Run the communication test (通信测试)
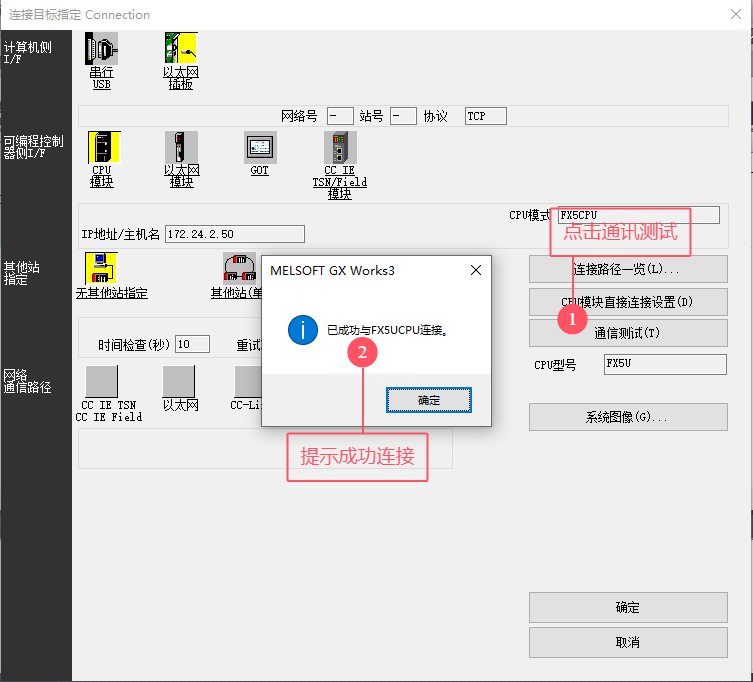 [628, 333]
